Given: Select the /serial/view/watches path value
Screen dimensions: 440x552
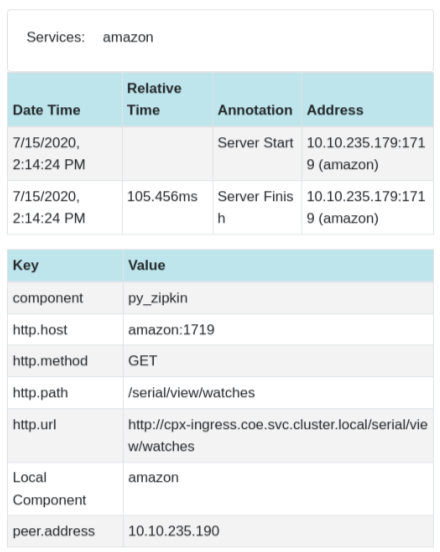Looking at the screenshot, I should [x=191, y=393].
